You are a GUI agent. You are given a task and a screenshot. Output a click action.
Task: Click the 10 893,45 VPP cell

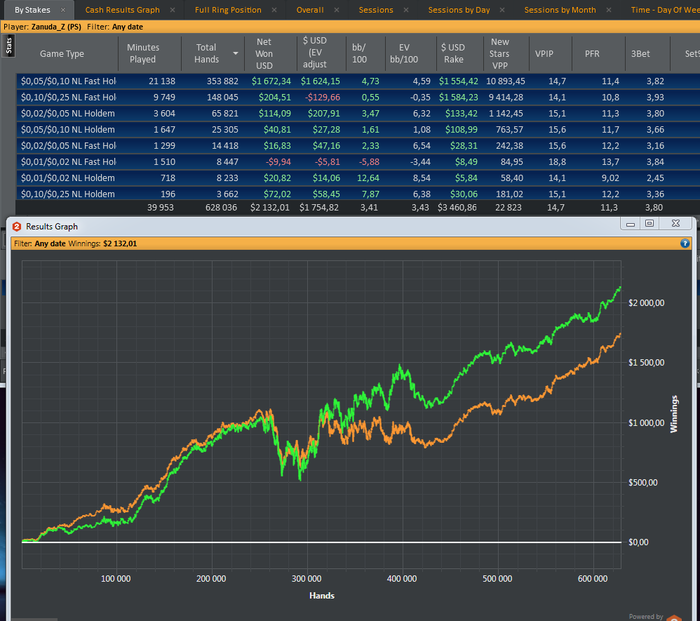[x=505, y=81]
